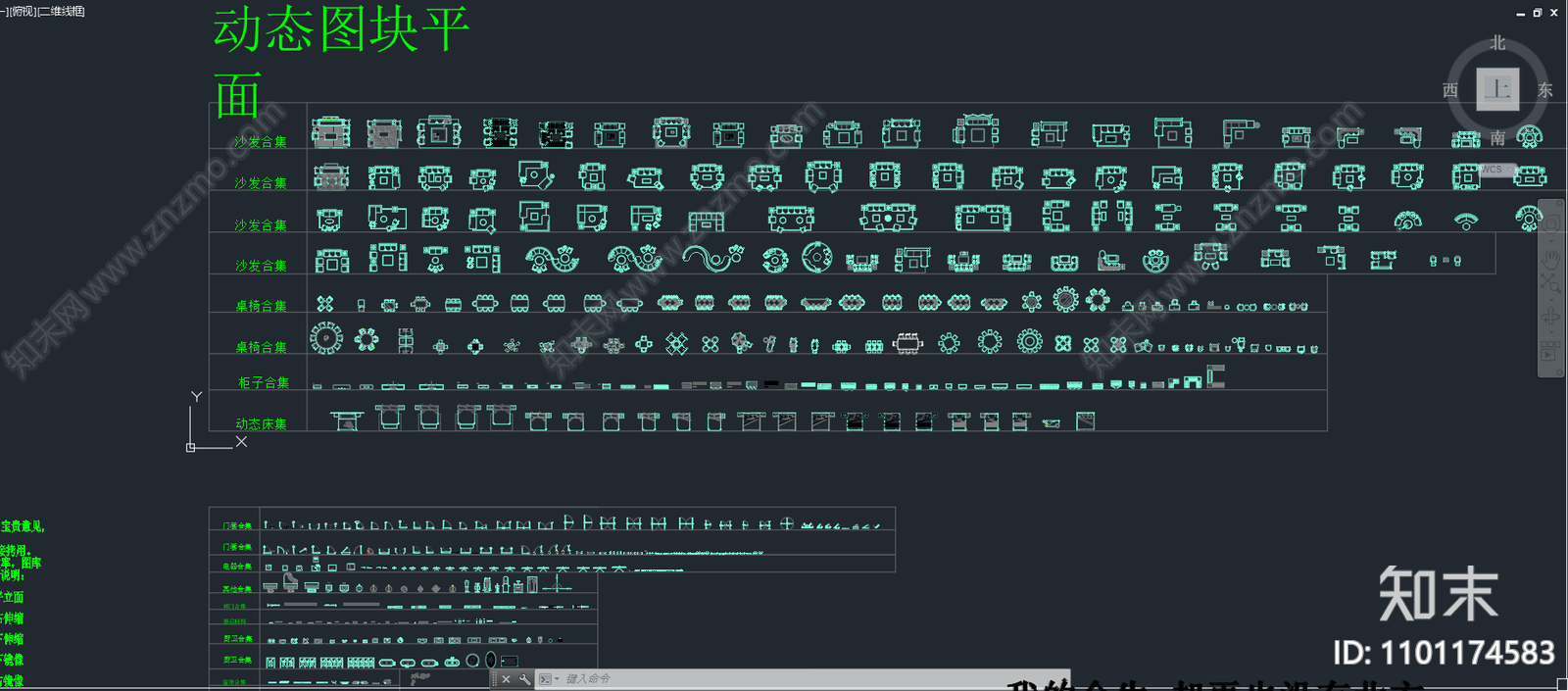Close the command line panel with X
Image resolution: width=1568 pixels, height=691 pixels.
click(506, 679)
